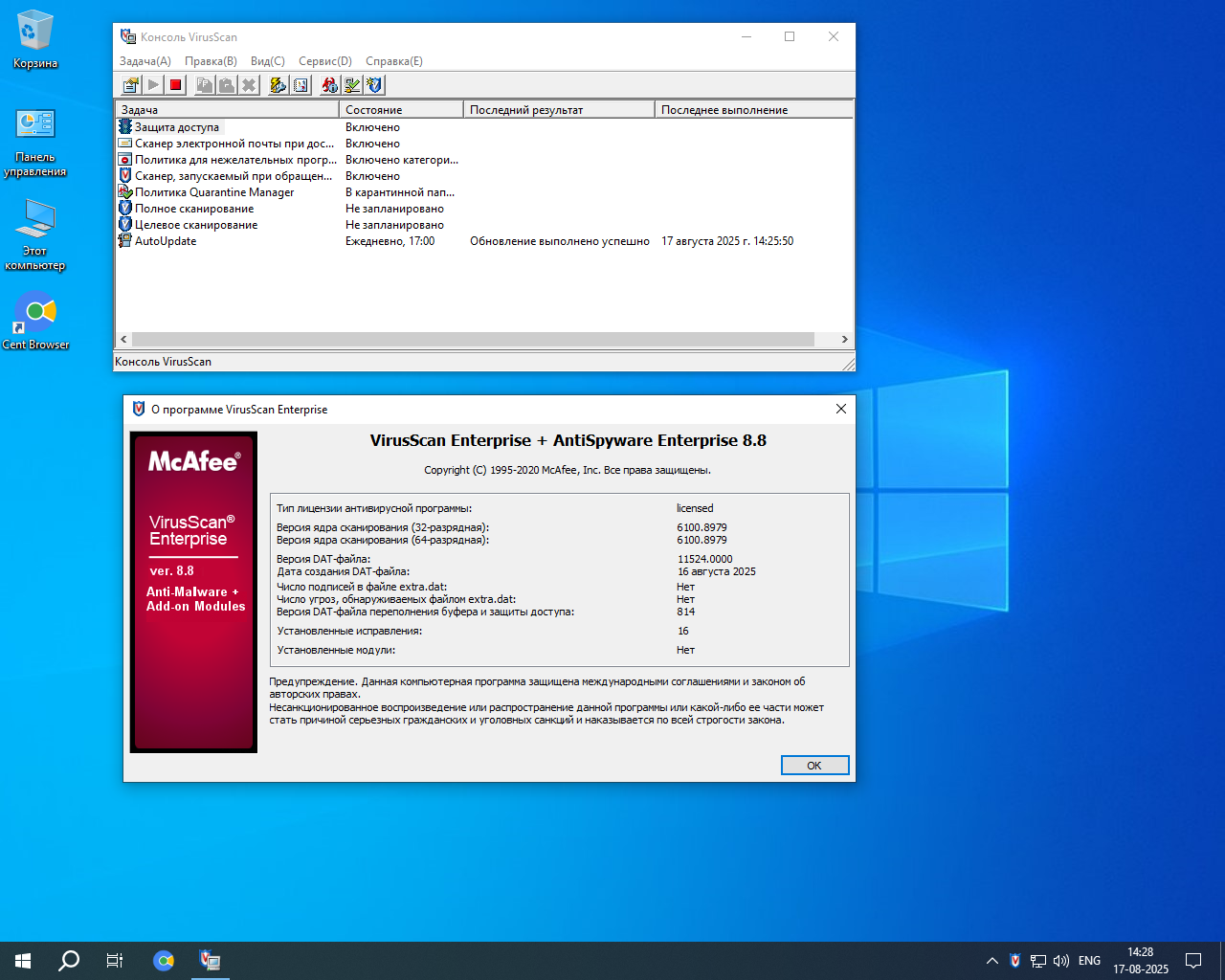1225x980 pixels.
Task: Click volume speaker tray icon
Action: point(1061,961)
